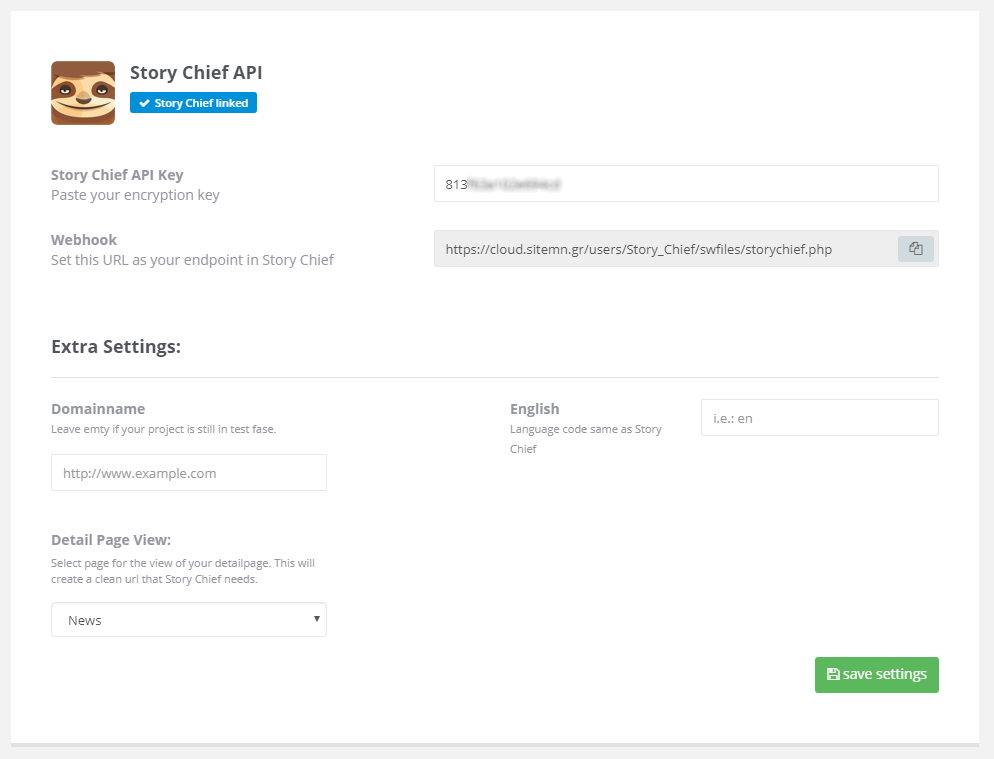This screenshot has width=994, height=759.
Task: Click the Domainname label
Action: coord(98,409)
